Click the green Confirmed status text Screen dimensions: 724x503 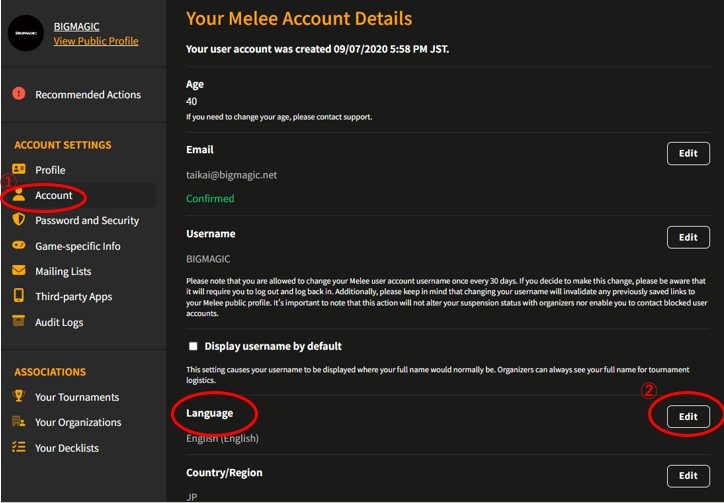210,199
